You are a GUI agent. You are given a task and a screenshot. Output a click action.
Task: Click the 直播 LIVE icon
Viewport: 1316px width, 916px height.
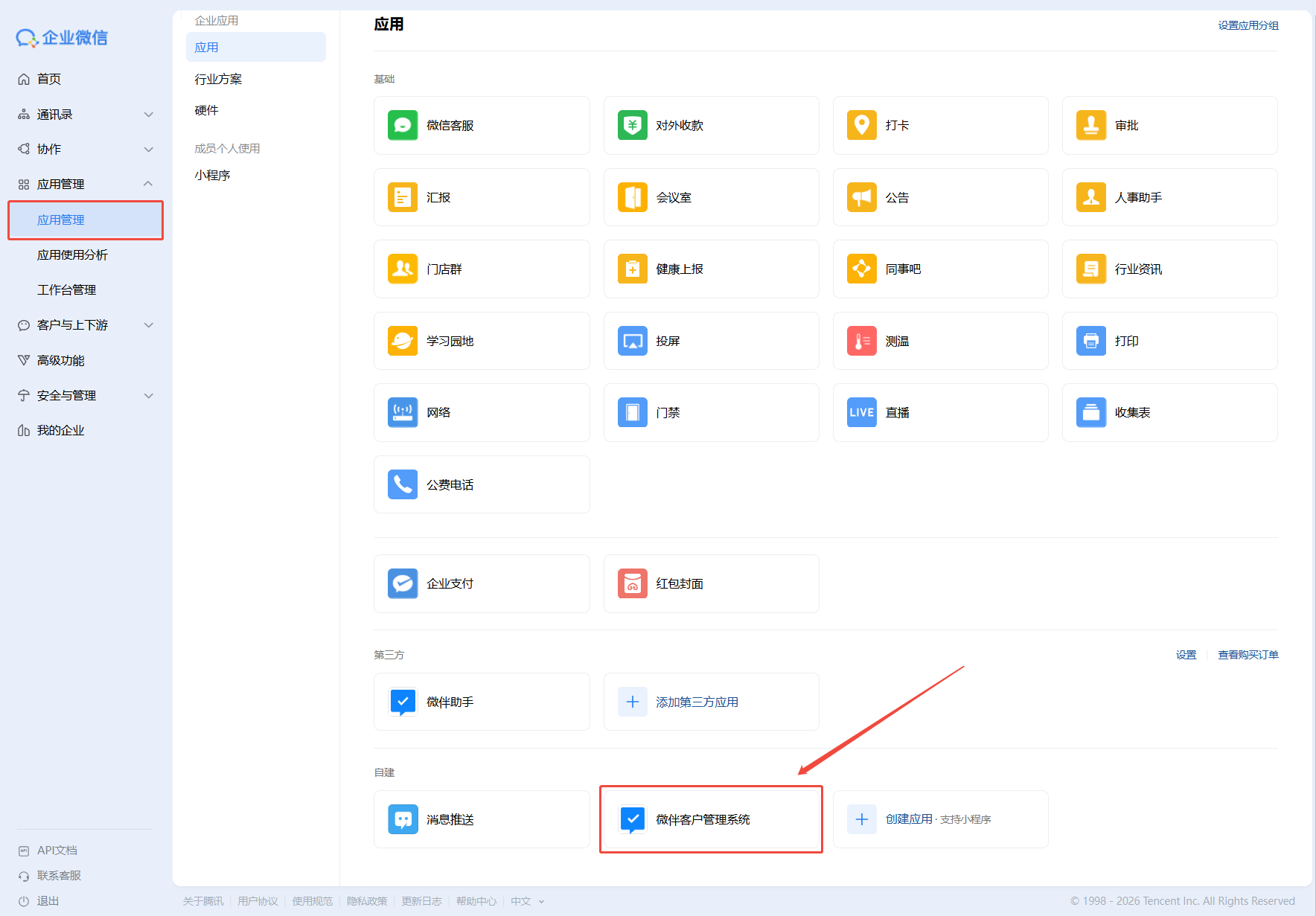point(861,412)
